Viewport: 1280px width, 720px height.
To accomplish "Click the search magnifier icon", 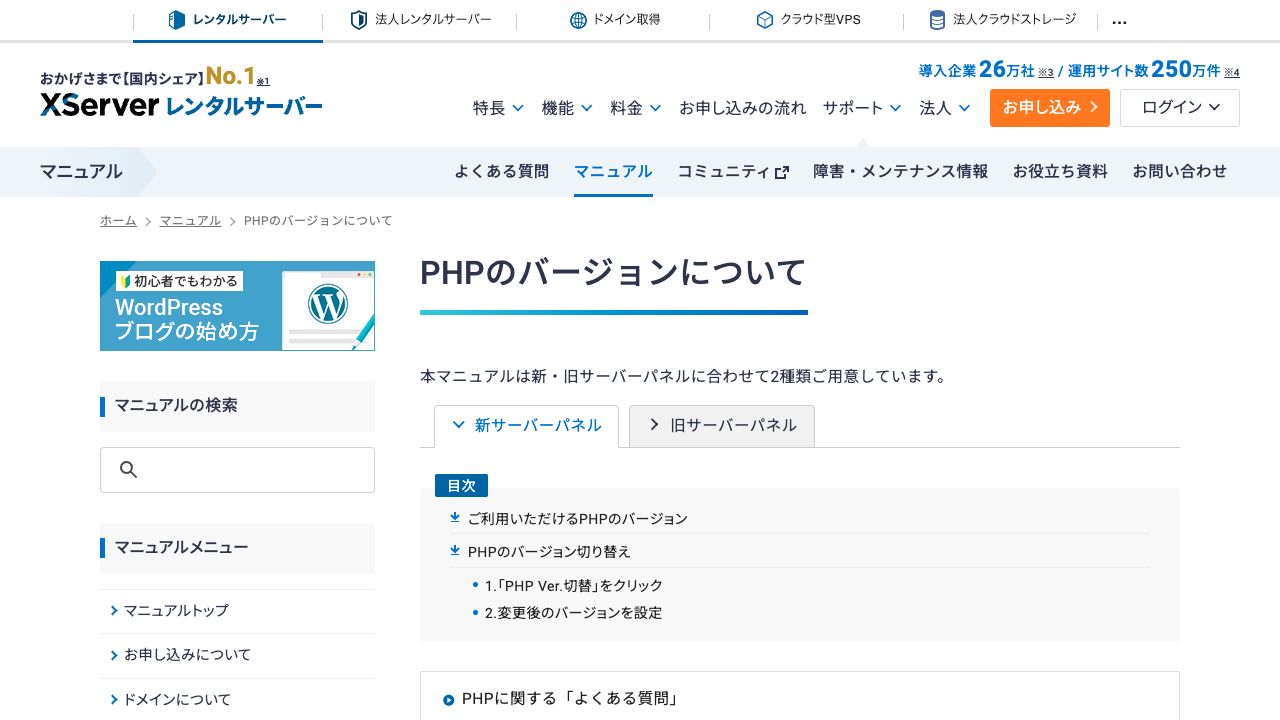I will [x=128, y=470].
